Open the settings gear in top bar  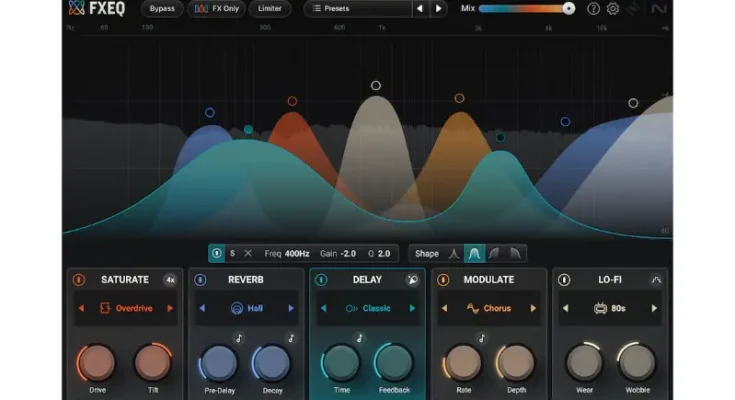[613, 9]
